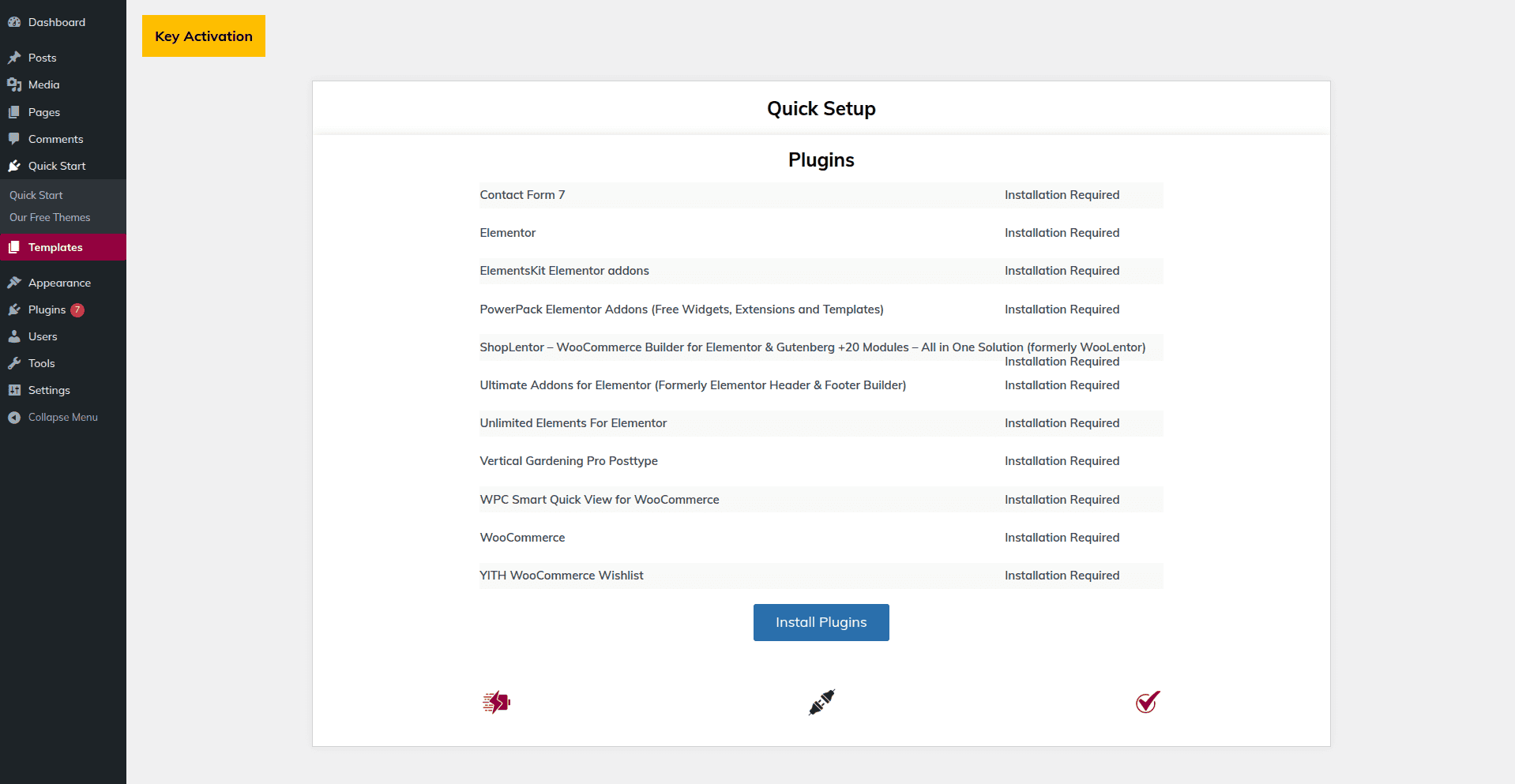The width and height of the screenshot is (1515, 784).
Task: Click the Posts pushpin icon
Action: [14, 58]
